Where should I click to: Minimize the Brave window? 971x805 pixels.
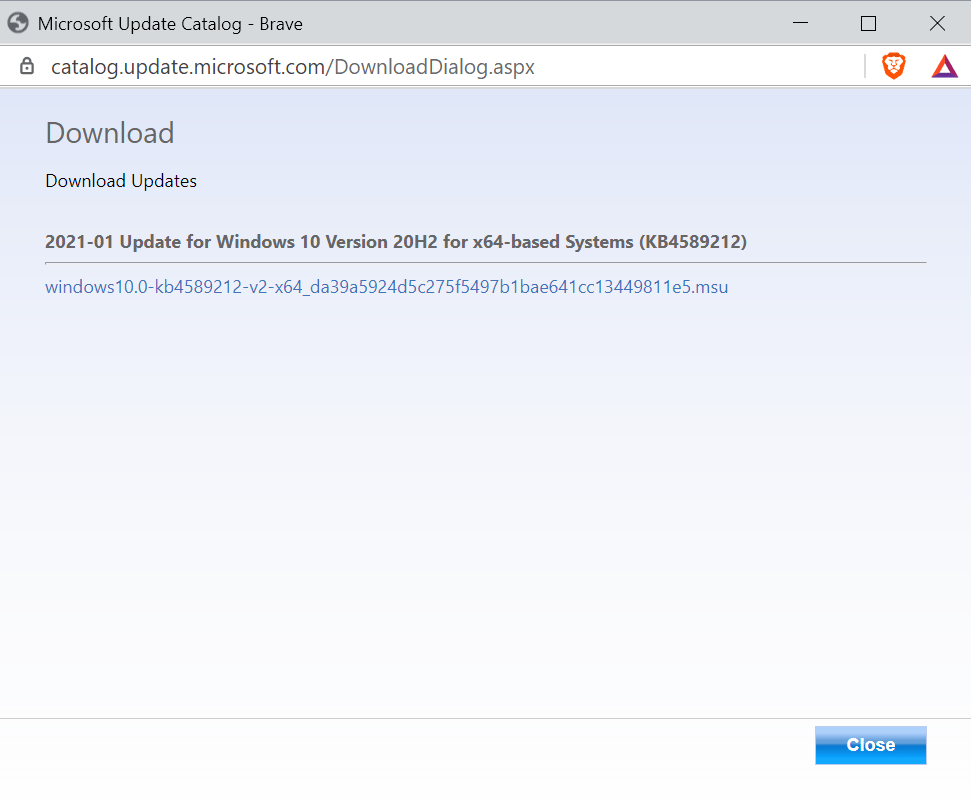[800, 23]
